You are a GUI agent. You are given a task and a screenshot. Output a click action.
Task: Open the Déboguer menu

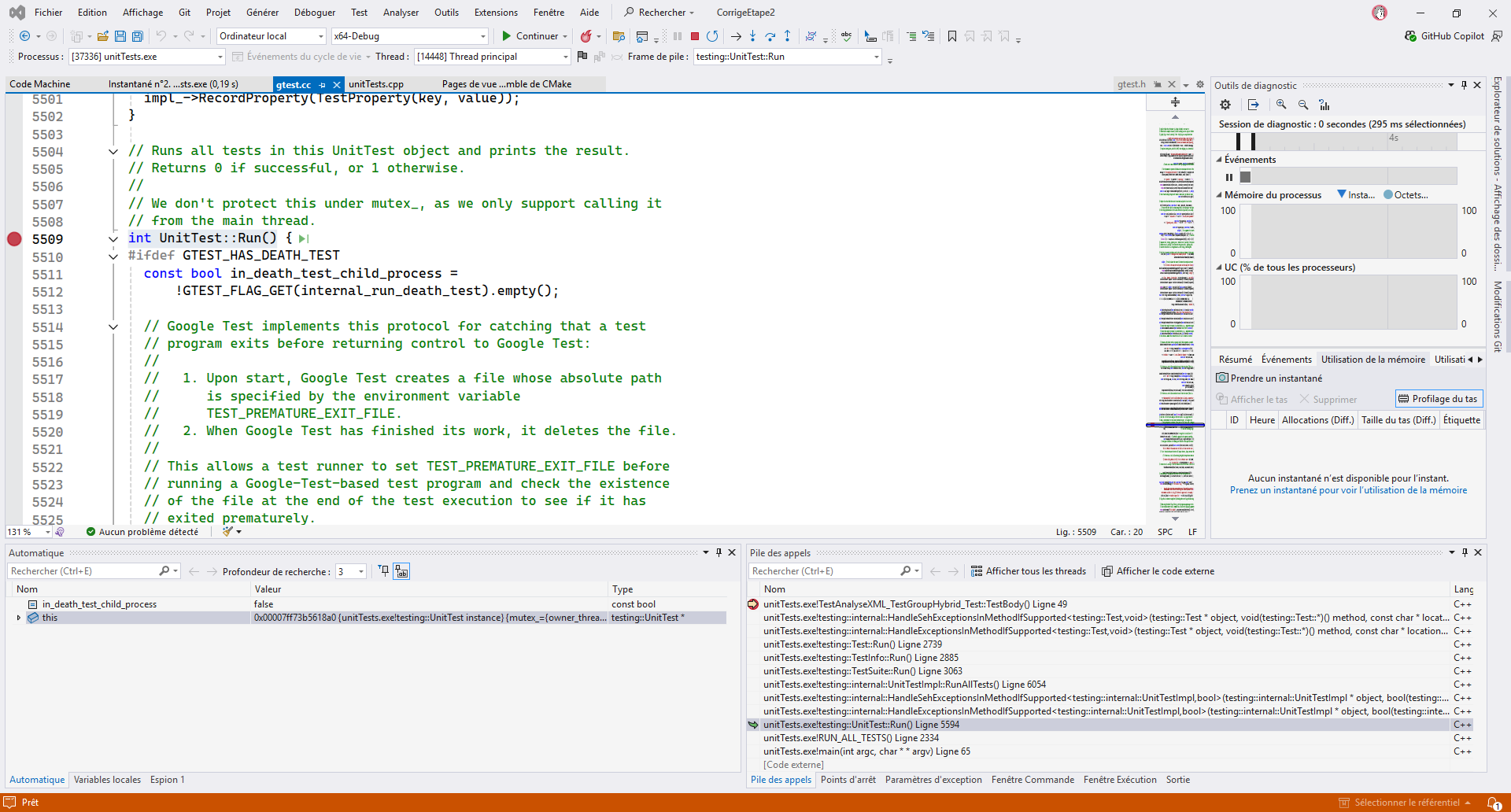coord(315,13)
